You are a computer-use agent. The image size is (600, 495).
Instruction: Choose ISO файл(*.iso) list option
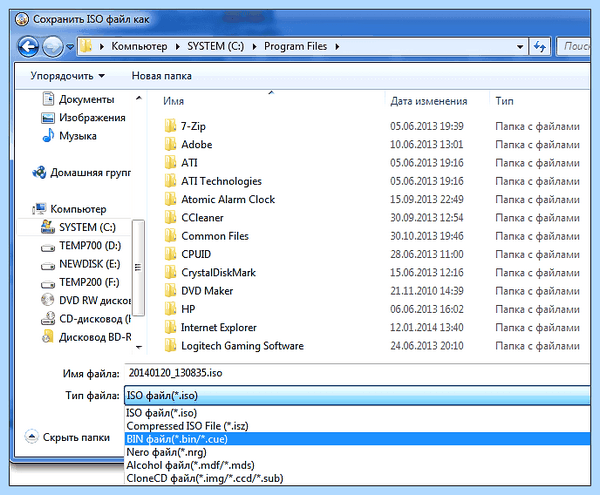357,413
